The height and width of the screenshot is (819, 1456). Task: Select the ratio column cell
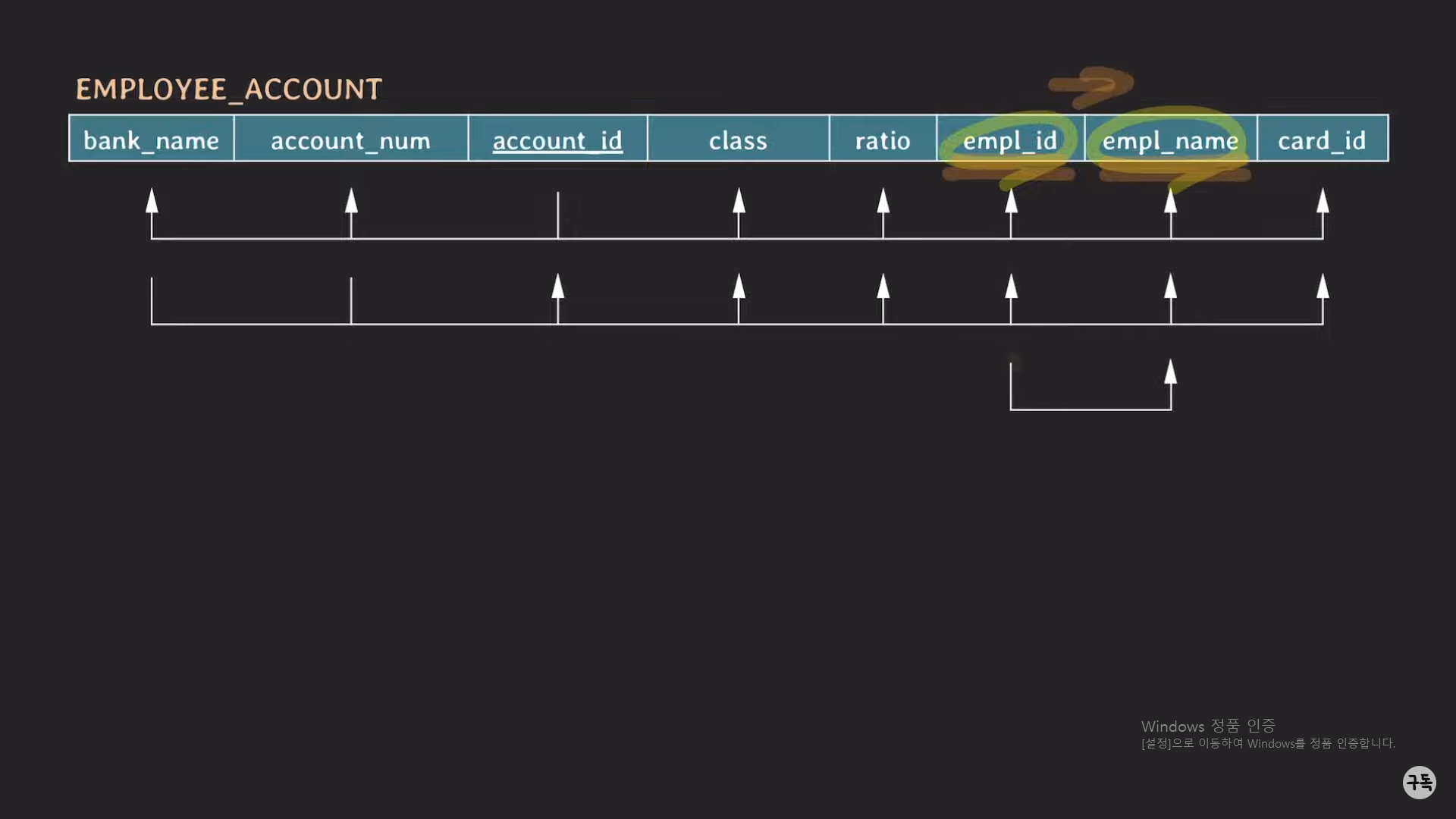[x=882, y=140]
